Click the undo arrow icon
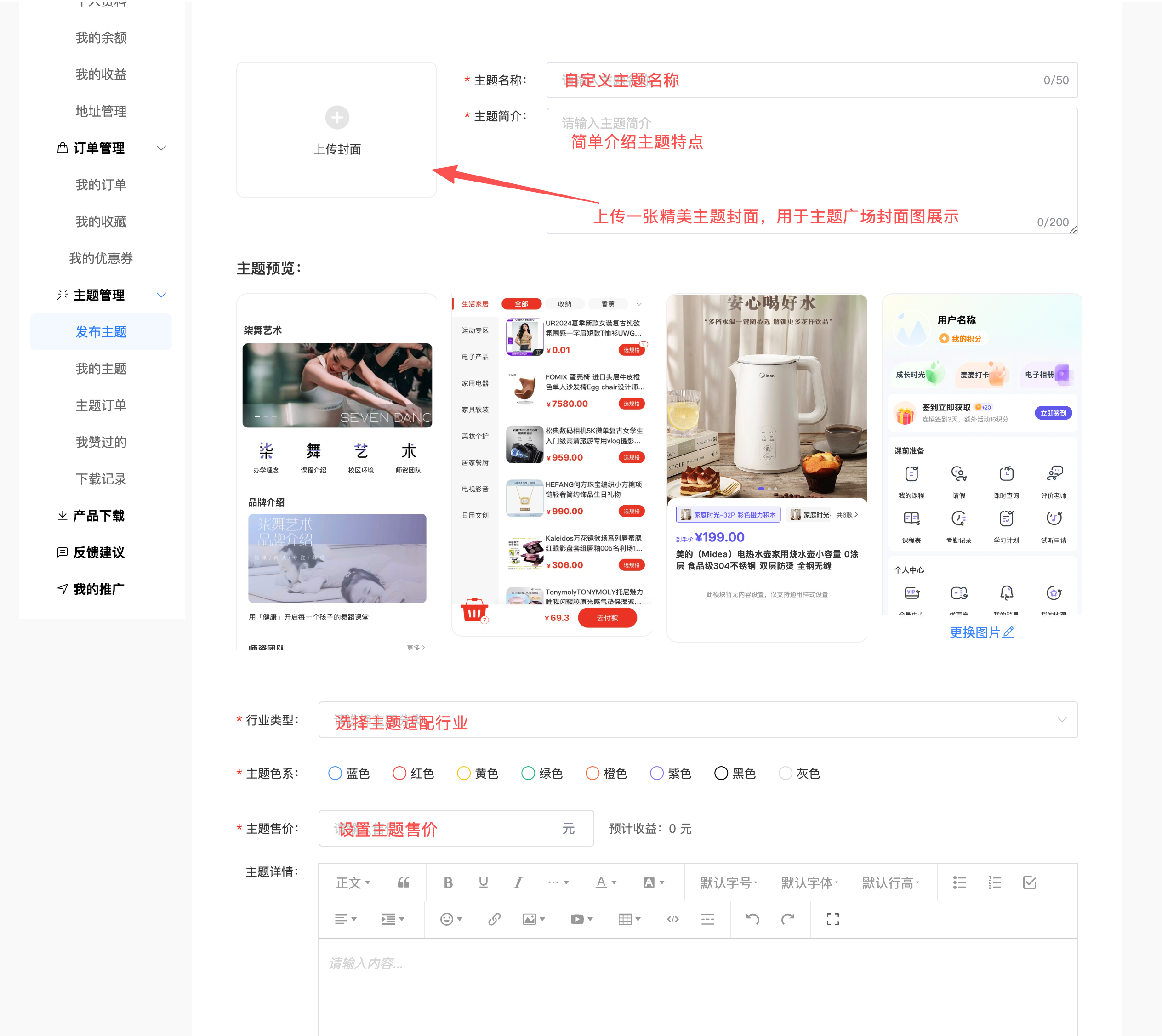Screen dimensions: 1162x1036 [x=752, y=919]
